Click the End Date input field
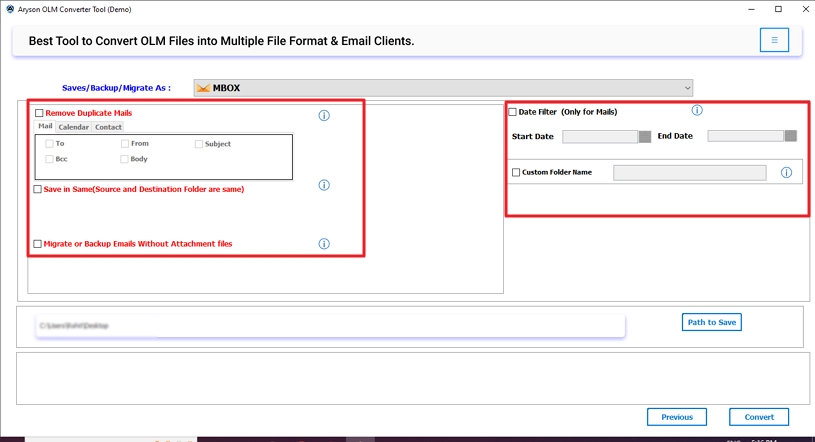 746,136
